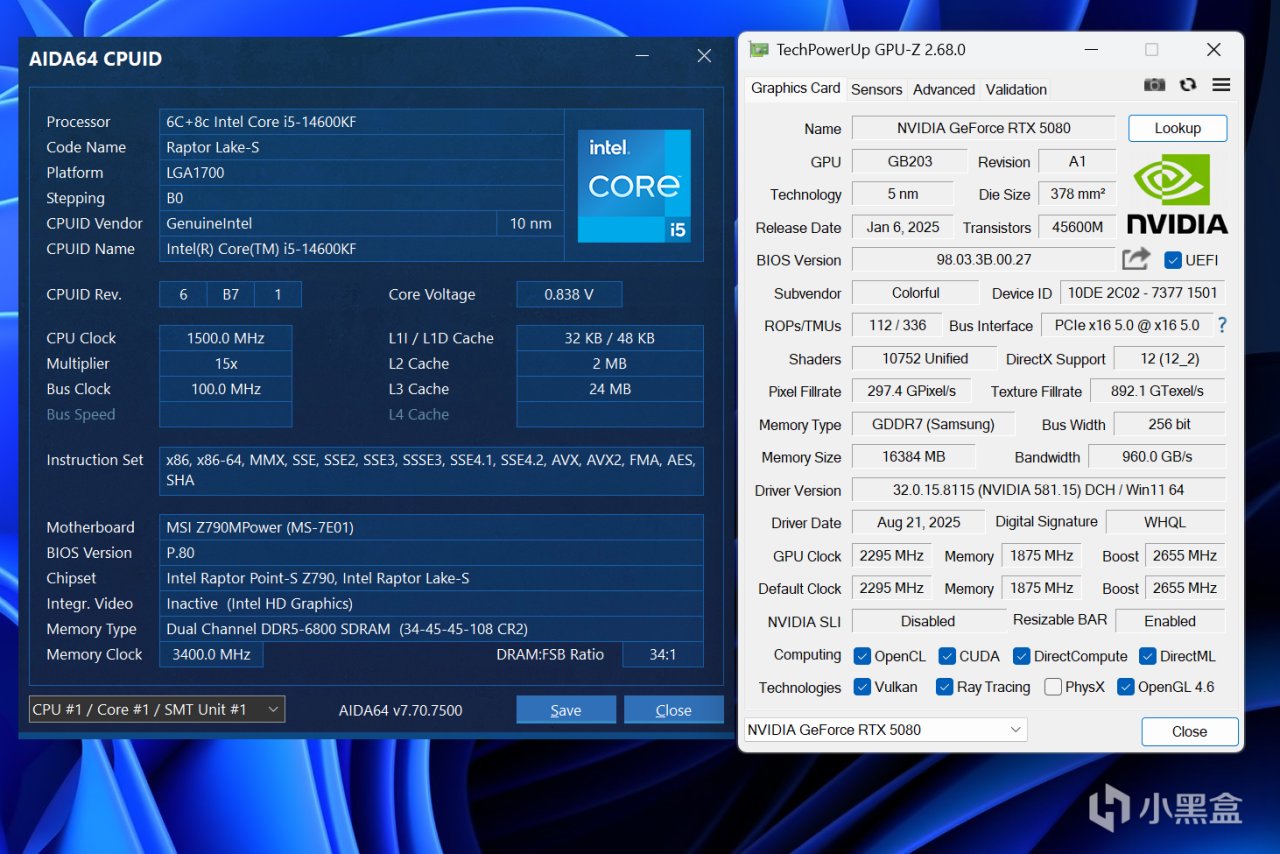This screenshot has height=854, width=1280.
Task: Disable the Vulkan checkbox
Action: click(x=862, y=687)
